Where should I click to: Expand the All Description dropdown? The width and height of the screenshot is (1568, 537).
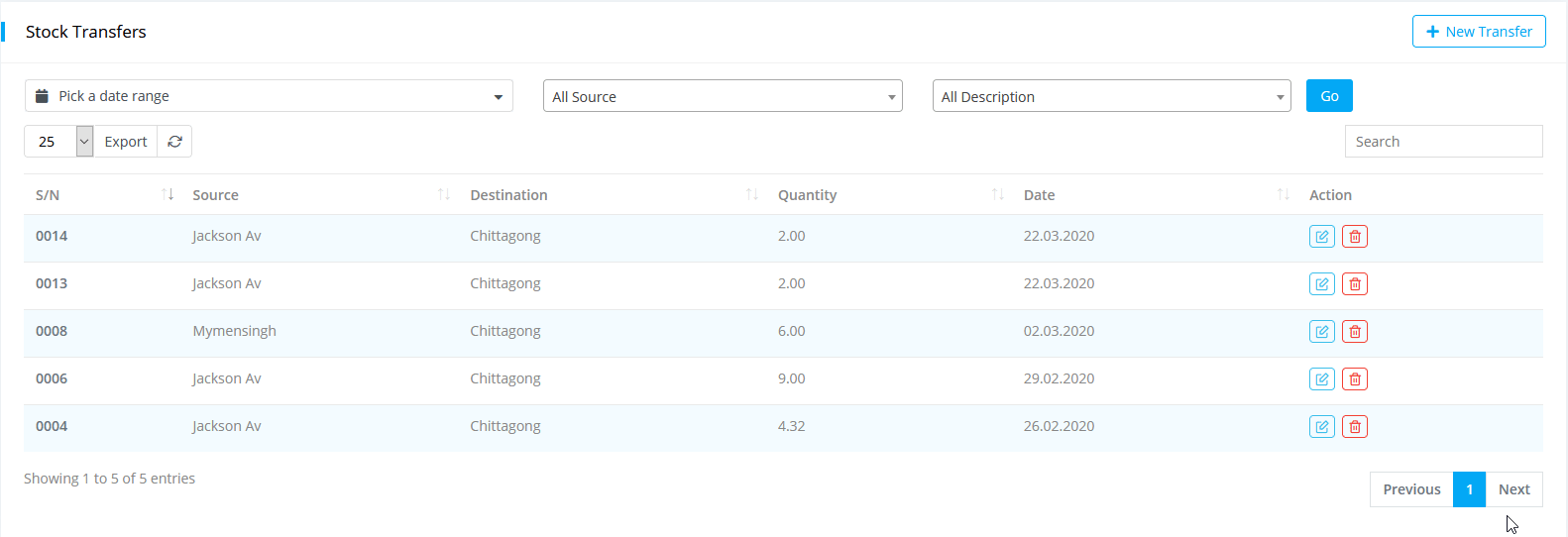[1111, 96]
